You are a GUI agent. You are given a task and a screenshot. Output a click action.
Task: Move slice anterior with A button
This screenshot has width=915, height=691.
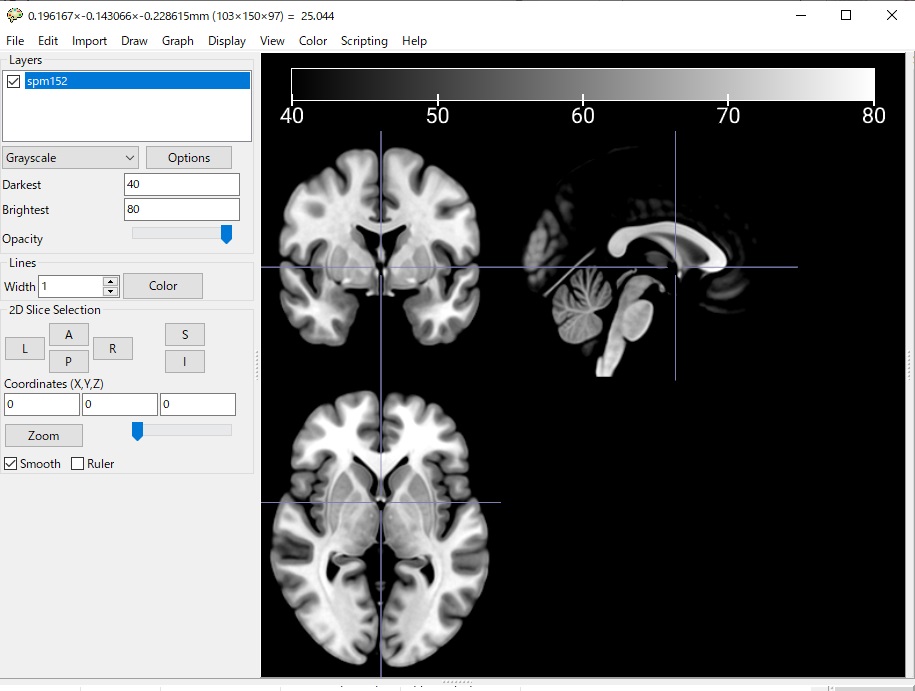point(69,335)
